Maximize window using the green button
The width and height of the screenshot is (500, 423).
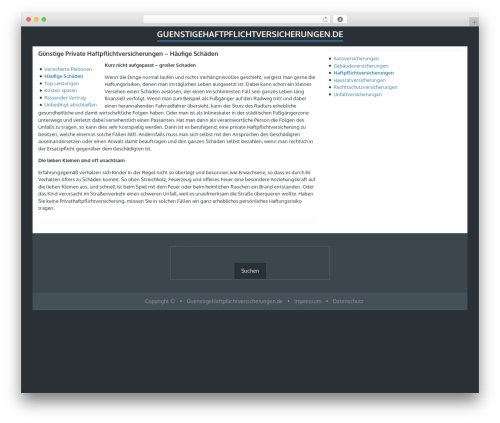(x=44, y=19)
